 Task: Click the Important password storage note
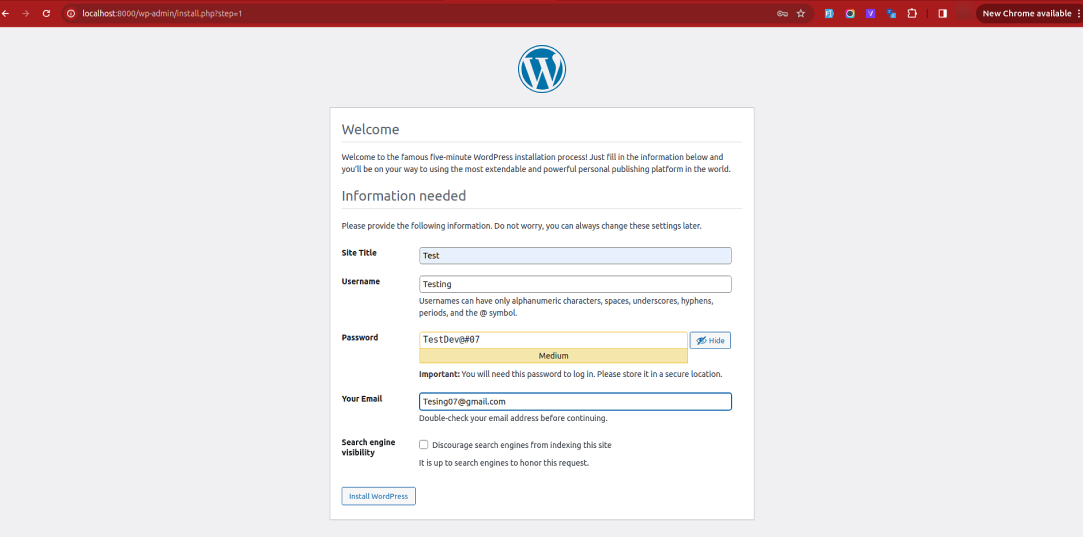tap(571, 374)
